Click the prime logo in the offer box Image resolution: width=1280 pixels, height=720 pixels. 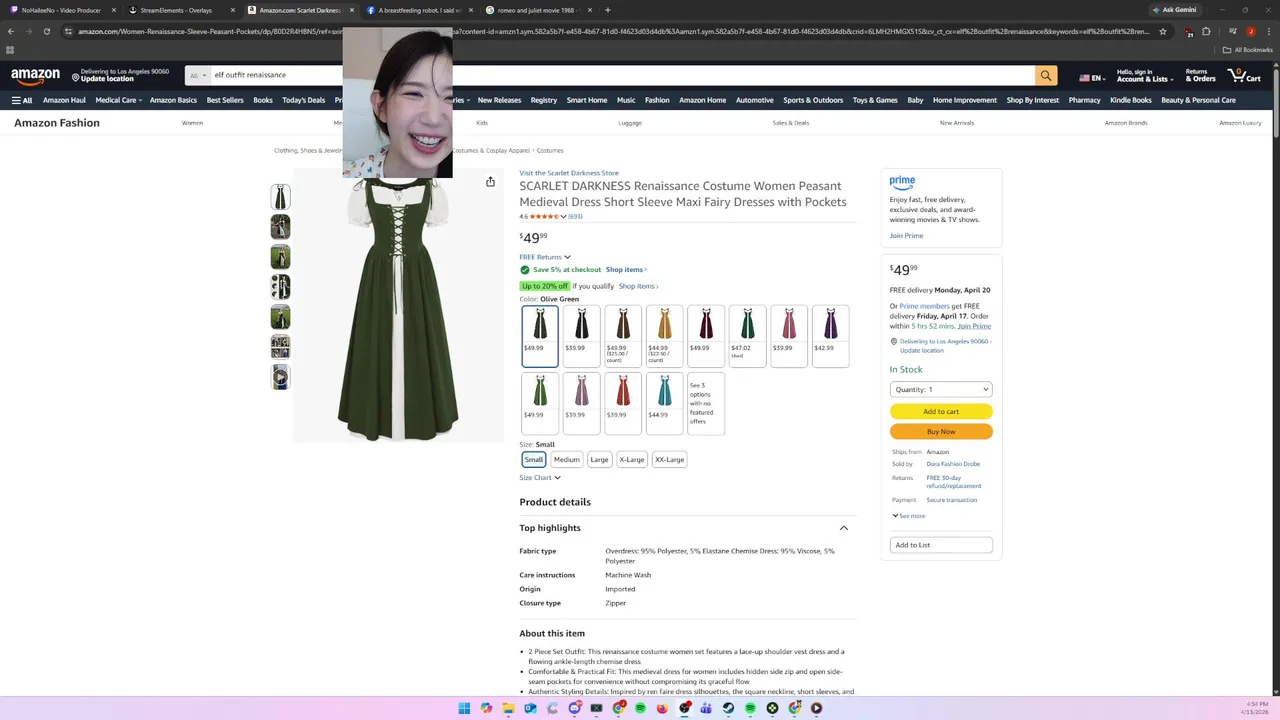coord(902,183)
